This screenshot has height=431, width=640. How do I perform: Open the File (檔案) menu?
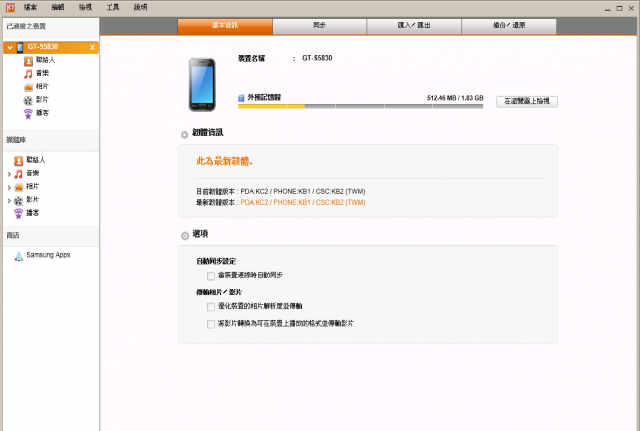(x=30, y=7)
